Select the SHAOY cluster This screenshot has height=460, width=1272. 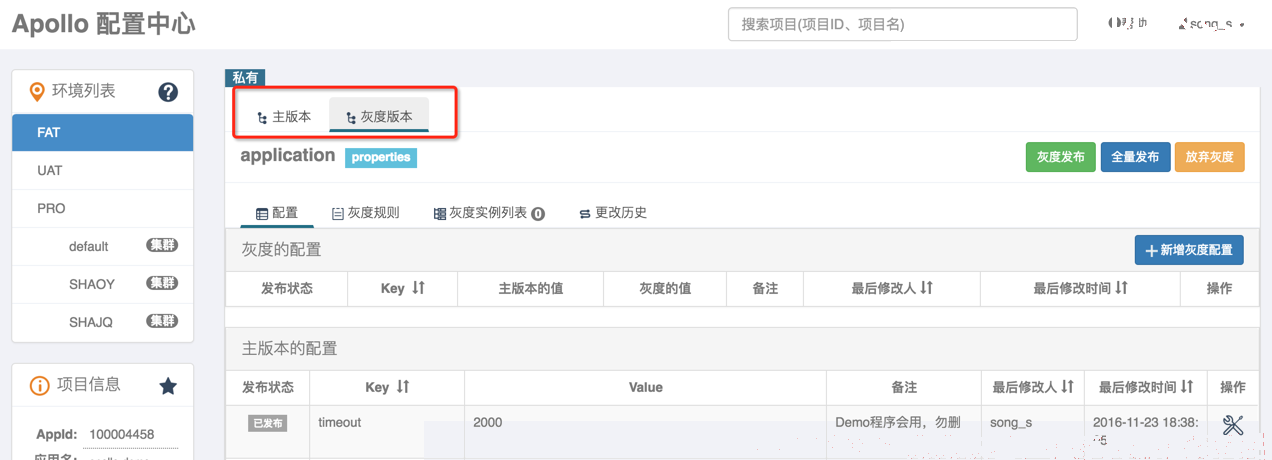click(103, 284)
